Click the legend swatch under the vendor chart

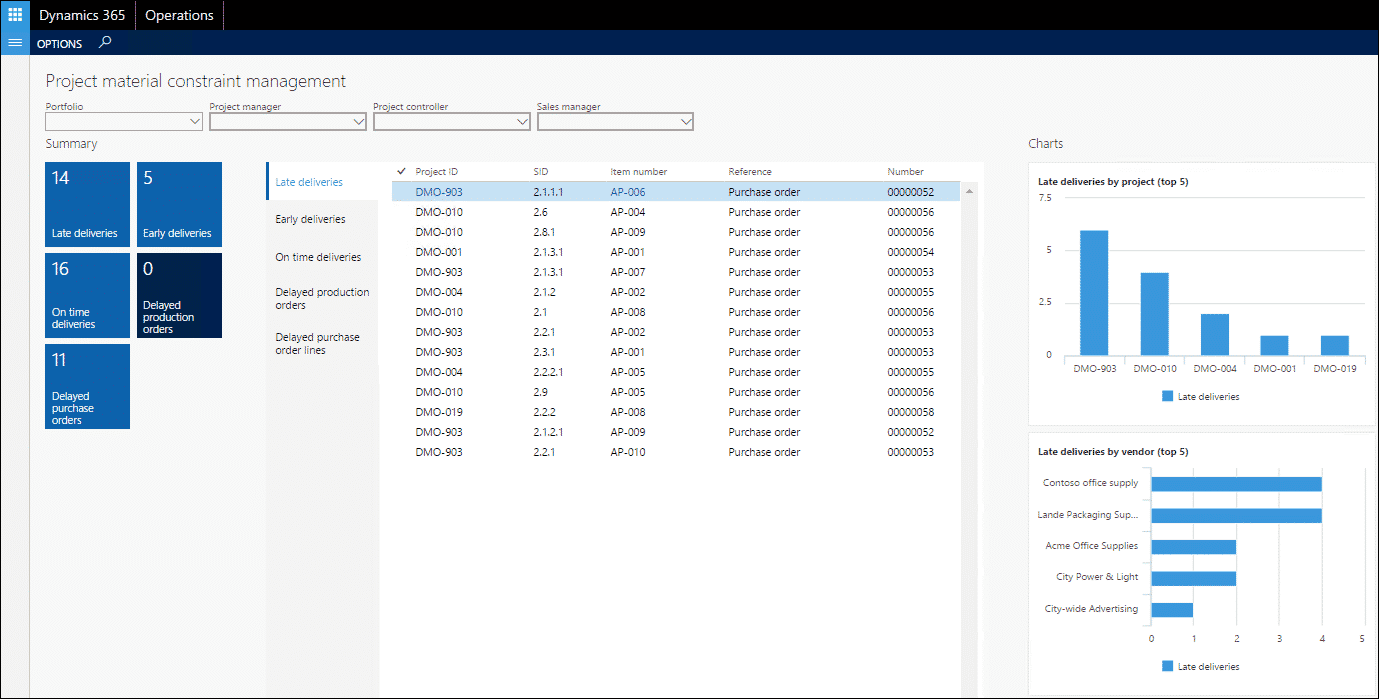[1167, 666]
